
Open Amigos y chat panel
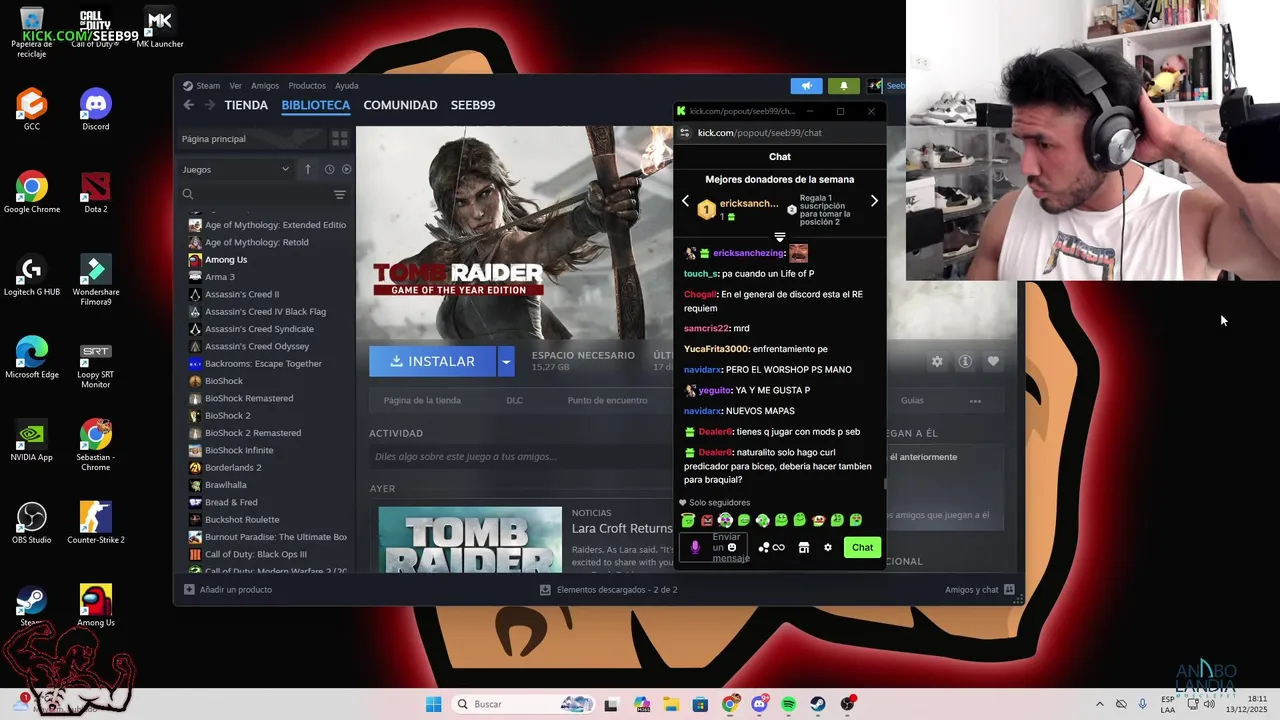click(980, 590)
